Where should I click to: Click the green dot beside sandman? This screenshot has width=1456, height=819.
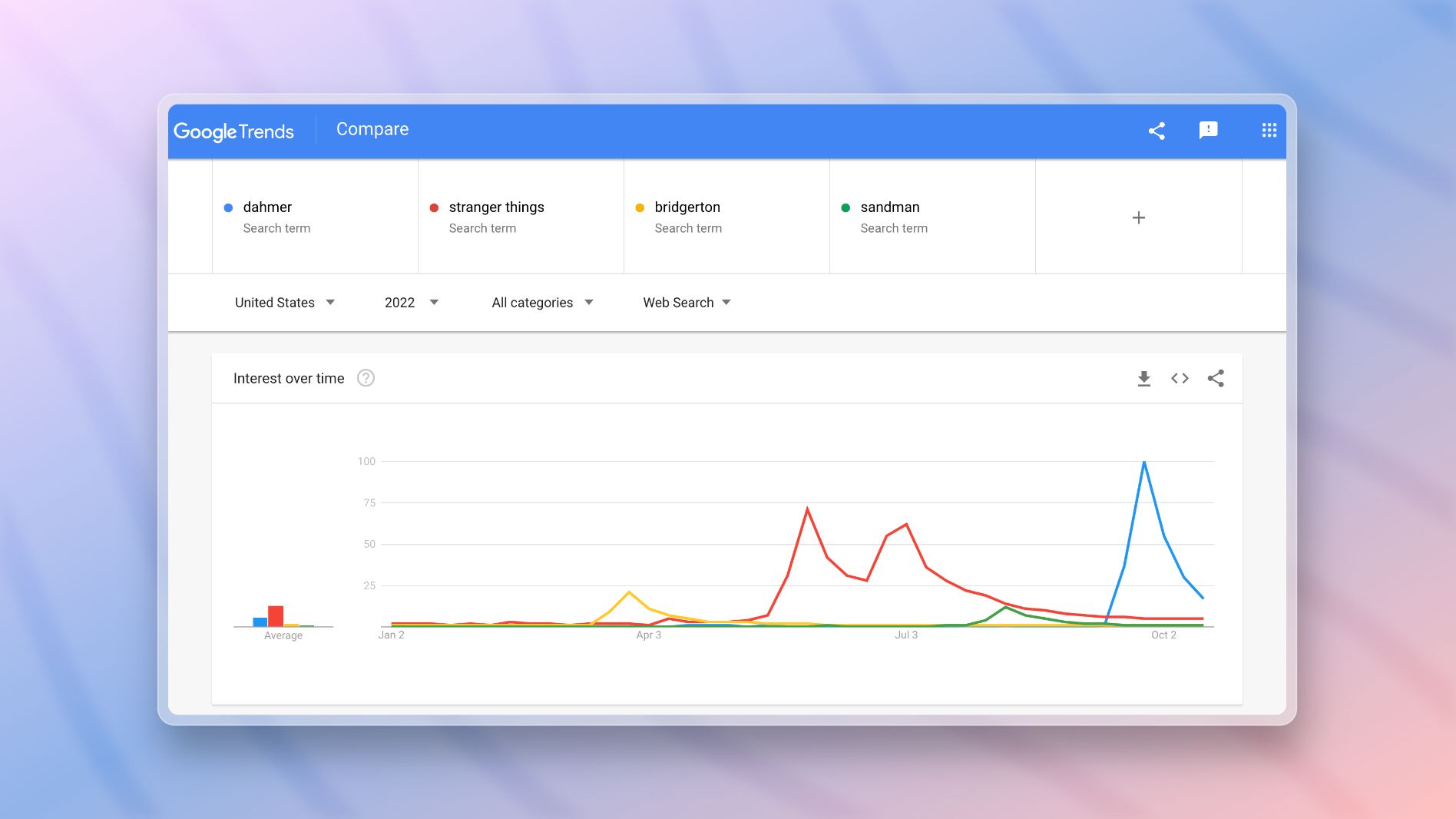click(x=845, y=207)
